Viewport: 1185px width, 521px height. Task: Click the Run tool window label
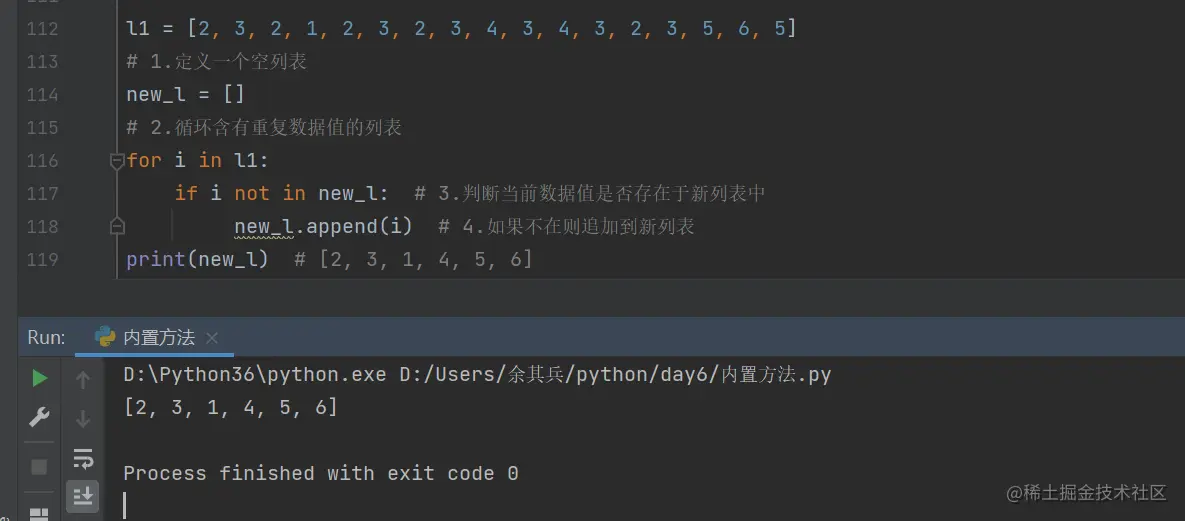tap(46, 338)
